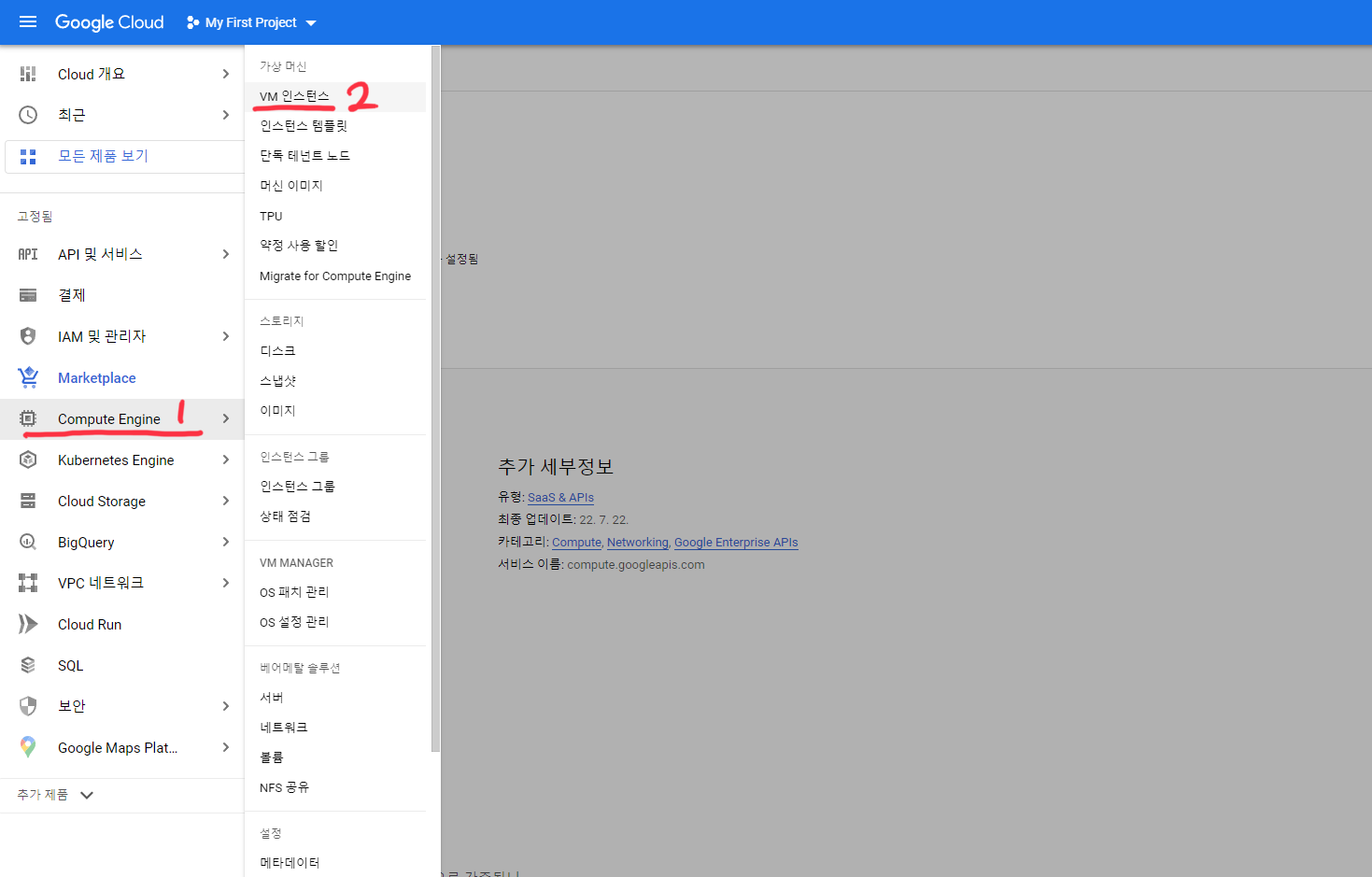Click the Marketplace shopping cart icon
The image size is (1372, 877).
(x=28, y=377)
